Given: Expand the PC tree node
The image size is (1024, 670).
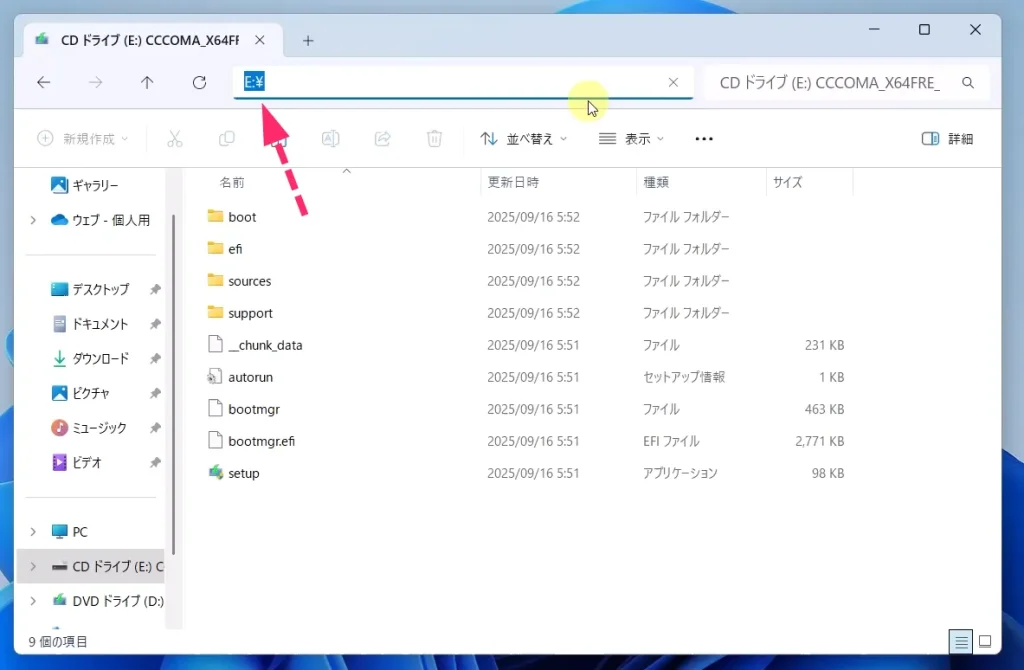Looking at the screenshot, I should click(x=33, y=532).
